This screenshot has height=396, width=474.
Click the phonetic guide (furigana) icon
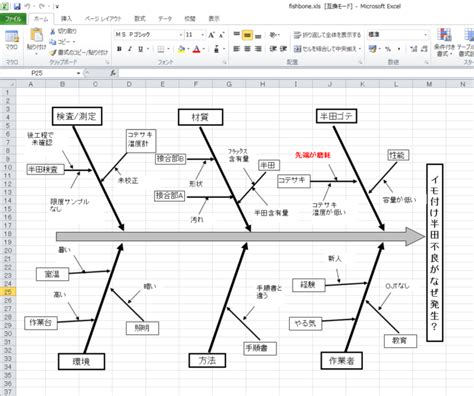point(216,49)
